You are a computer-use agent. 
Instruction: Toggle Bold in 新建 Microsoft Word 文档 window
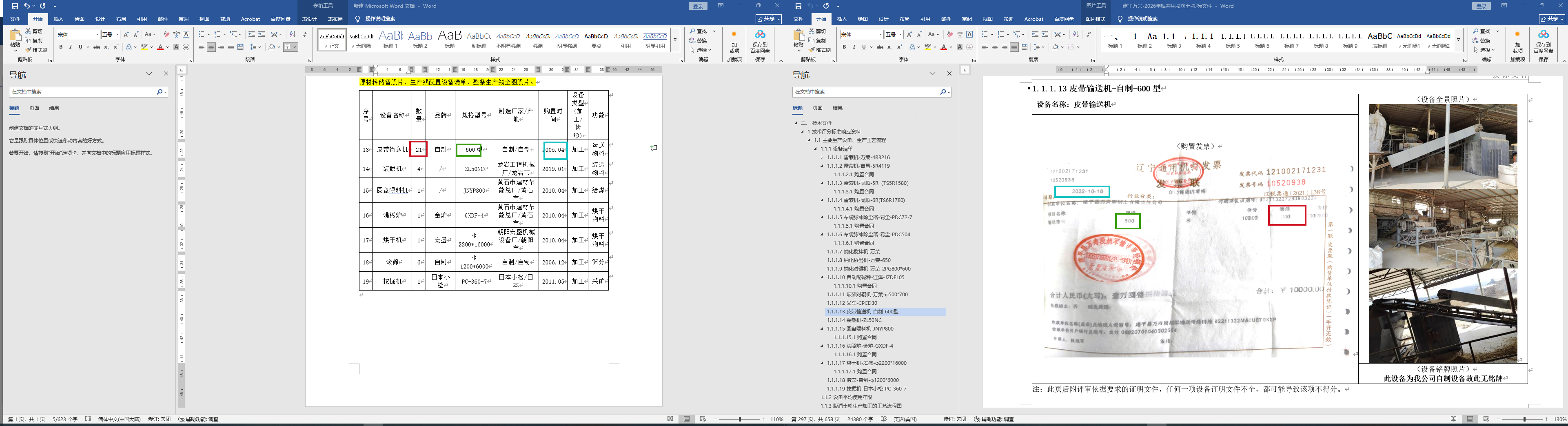pyautogui.click(x=61, y=47)
